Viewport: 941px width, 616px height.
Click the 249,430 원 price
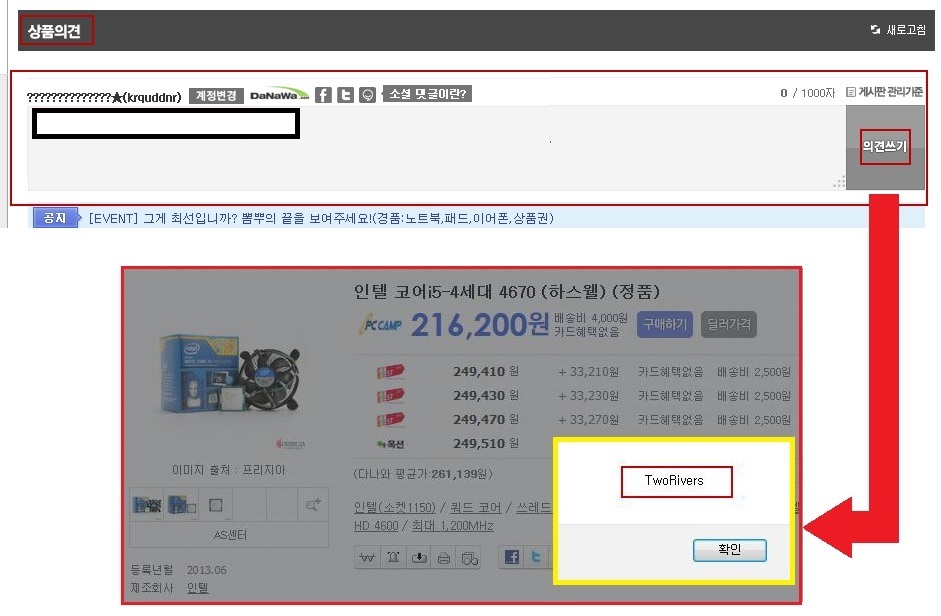click(486, 396)
